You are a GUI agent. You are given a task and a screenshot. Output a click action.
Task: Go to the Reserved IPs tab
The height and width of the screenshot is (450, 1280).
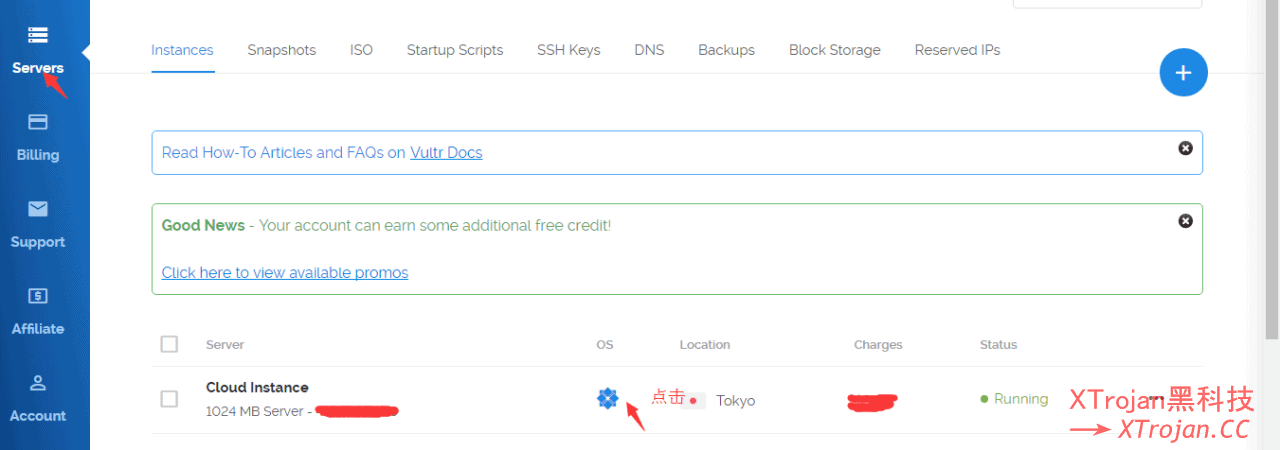957,50
